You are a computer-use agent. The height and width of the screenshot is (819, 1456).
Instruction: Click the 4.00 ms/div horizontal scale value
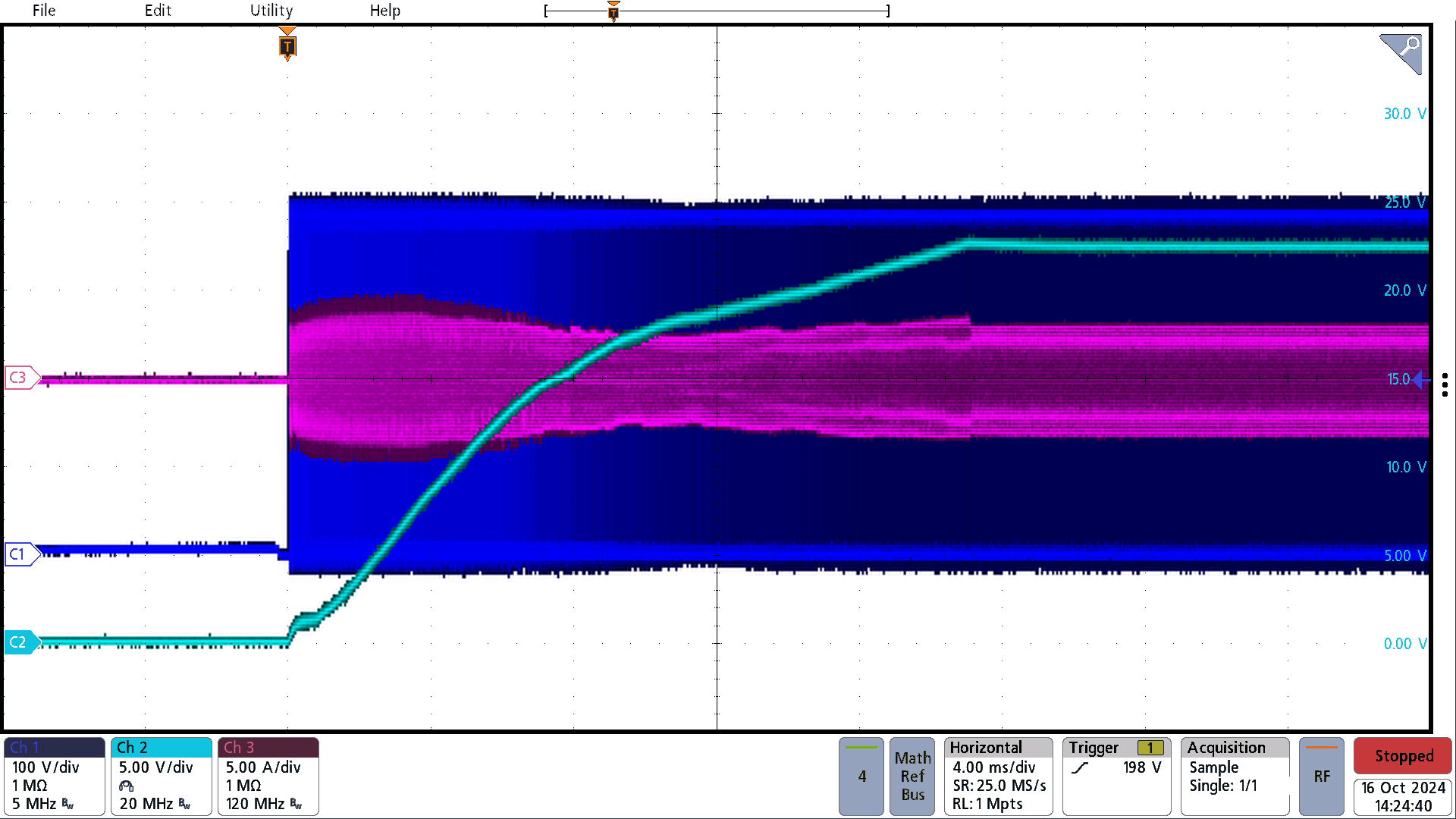993,767
